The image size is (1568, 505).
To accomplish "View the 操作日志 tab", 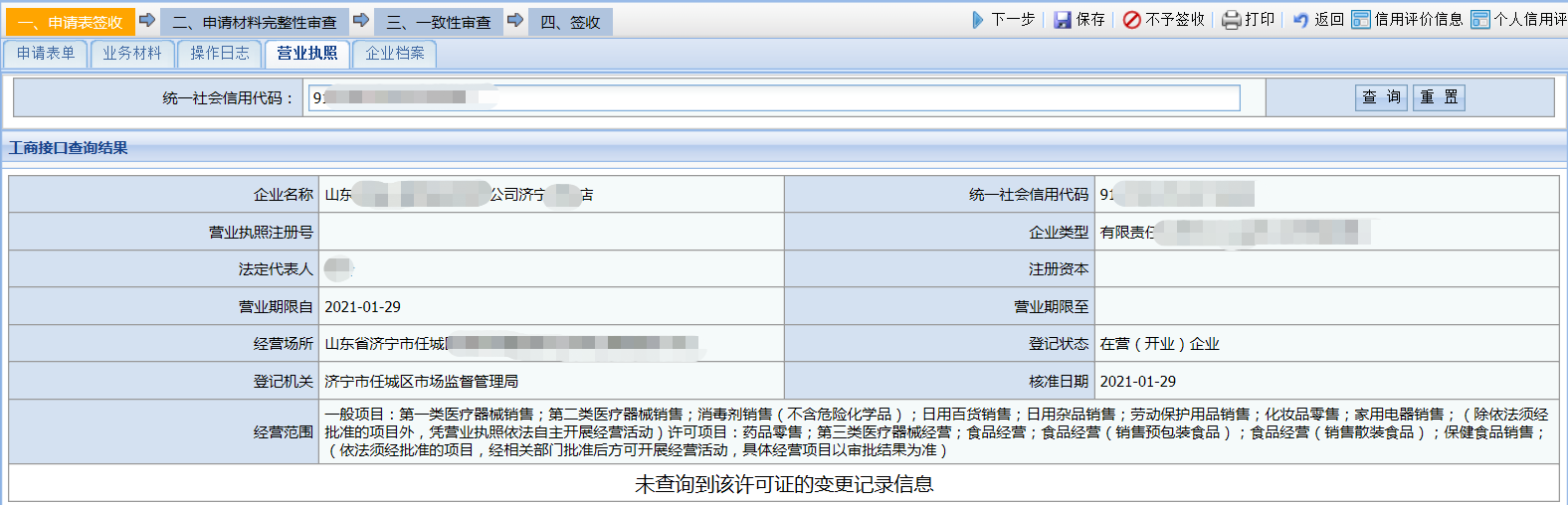I will (220, 54).
